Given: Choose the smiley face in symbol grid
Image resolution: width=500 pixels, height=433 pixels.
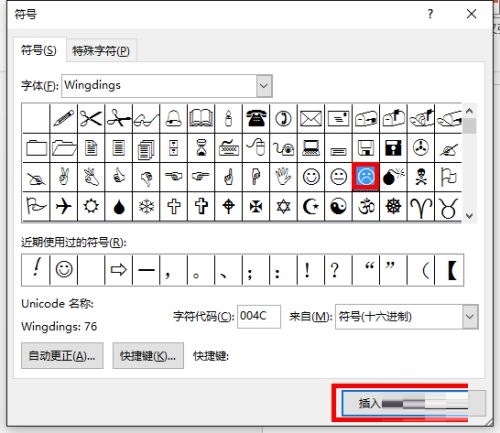Looking at the screenshot, I should (x=311, y=177).
